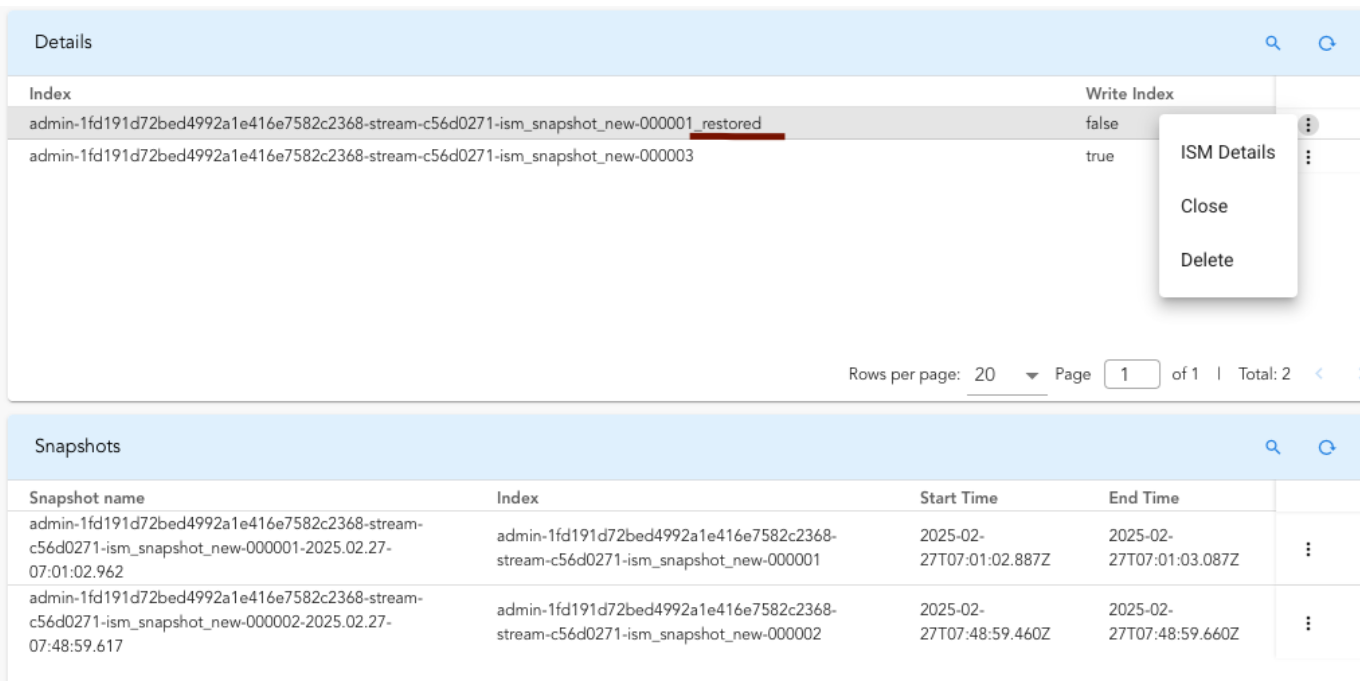This screenshot has width=1368, height=681.
Task: Click the End Time column header
Action: pyautogui.click(x=1143, y=498)
